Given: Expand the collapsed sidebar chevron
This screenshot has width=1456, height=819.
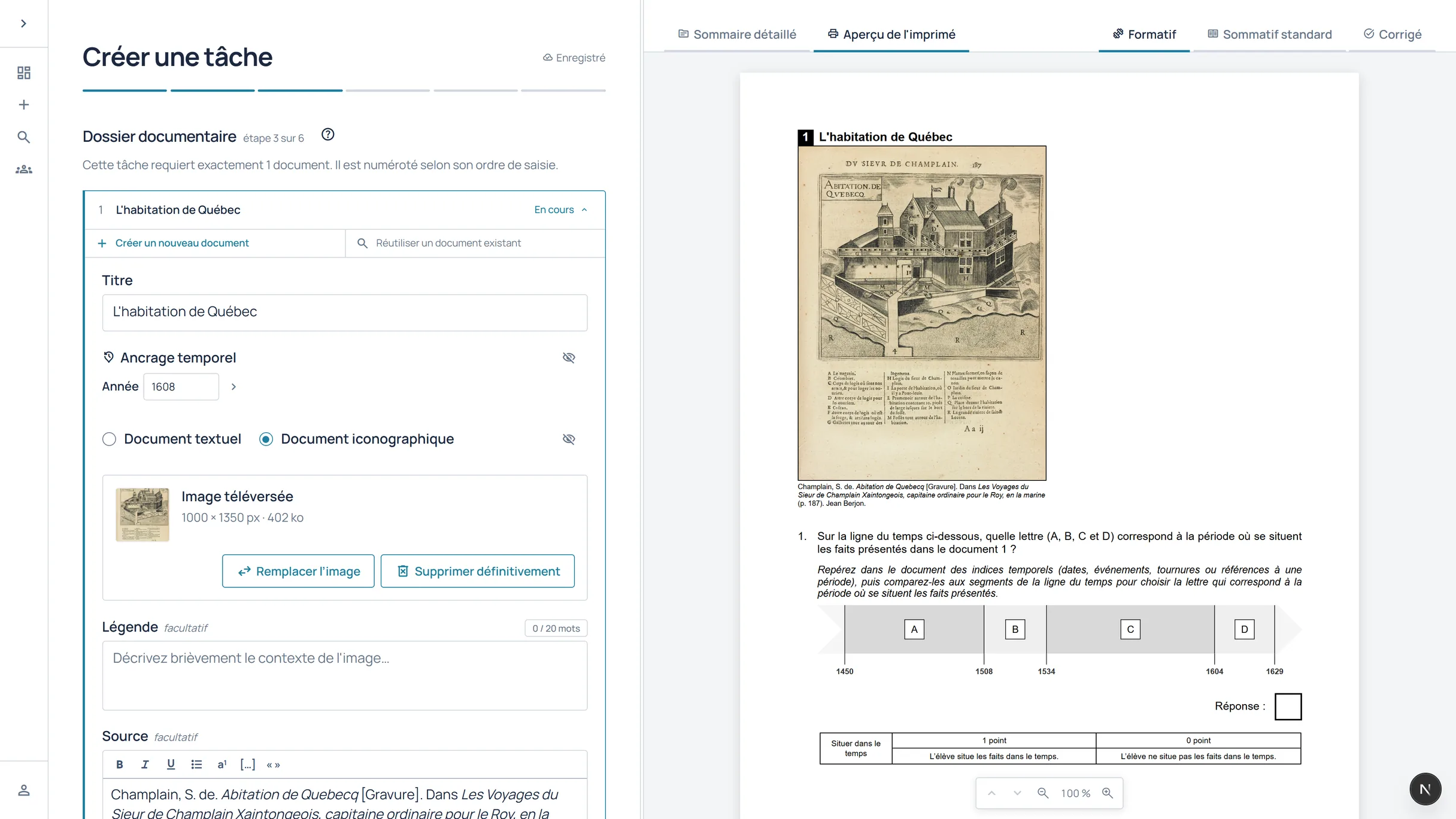Looking at the screenshot, I should coord(23,23).
